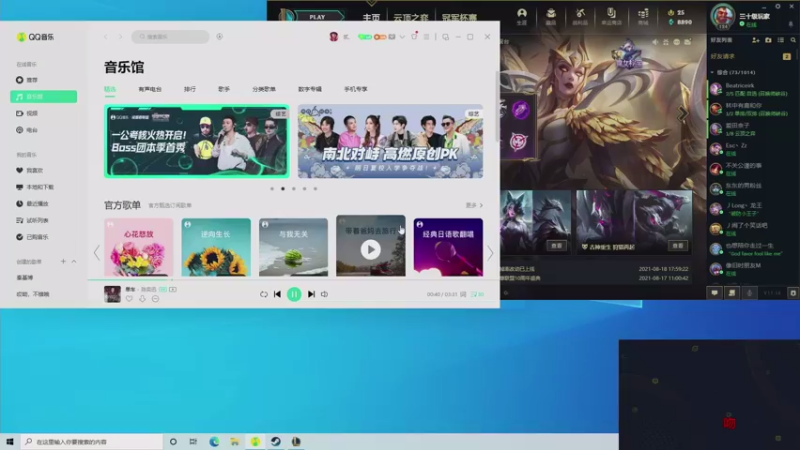Viewport: 800px width, 450px height.
Task: Open the 南北对峙 高燃原创PK banner
Action: [390, 141]
